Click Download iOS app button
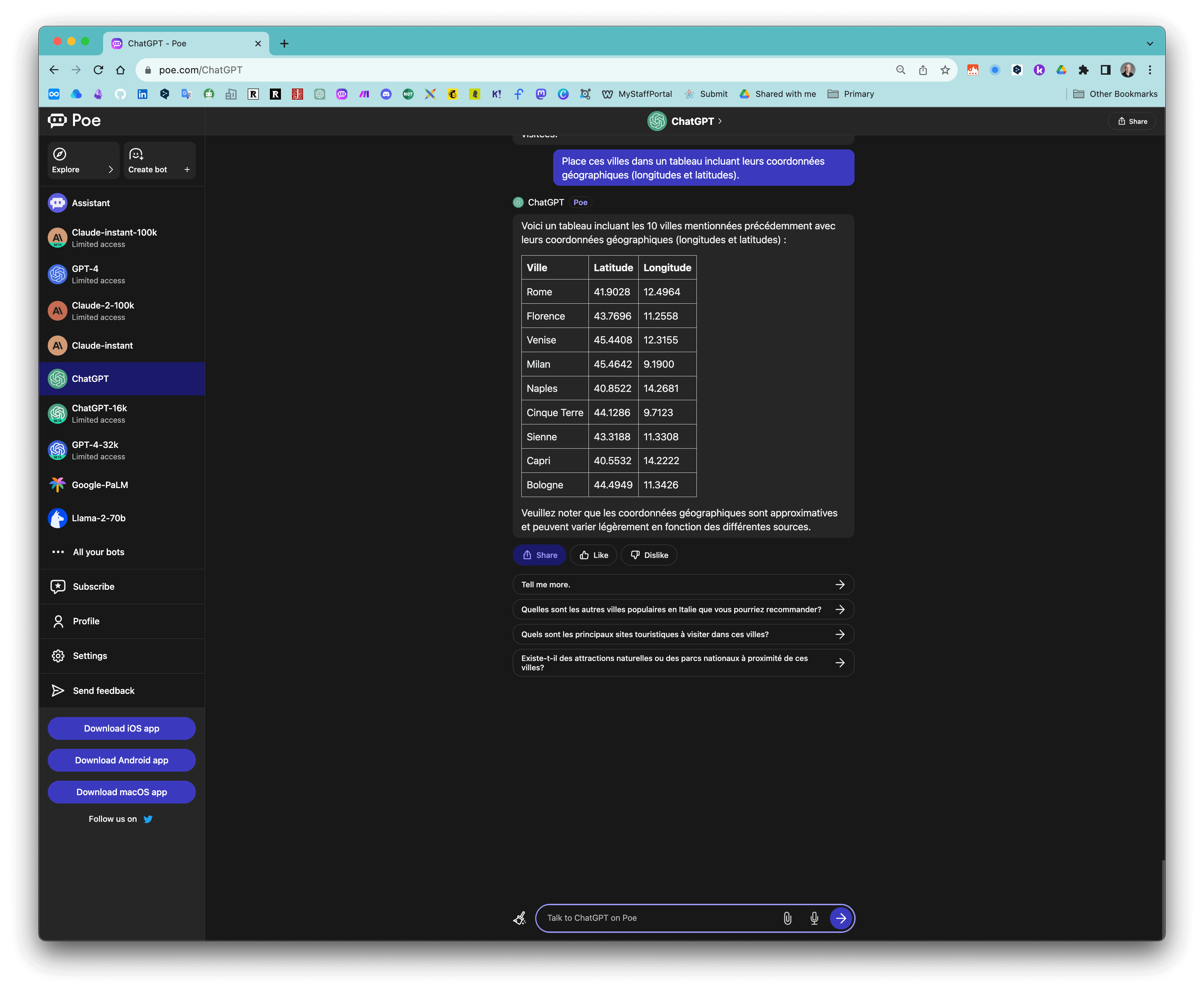Viewport: 1204px width, 992px height. pyautogui.click(x=122, y=728)
